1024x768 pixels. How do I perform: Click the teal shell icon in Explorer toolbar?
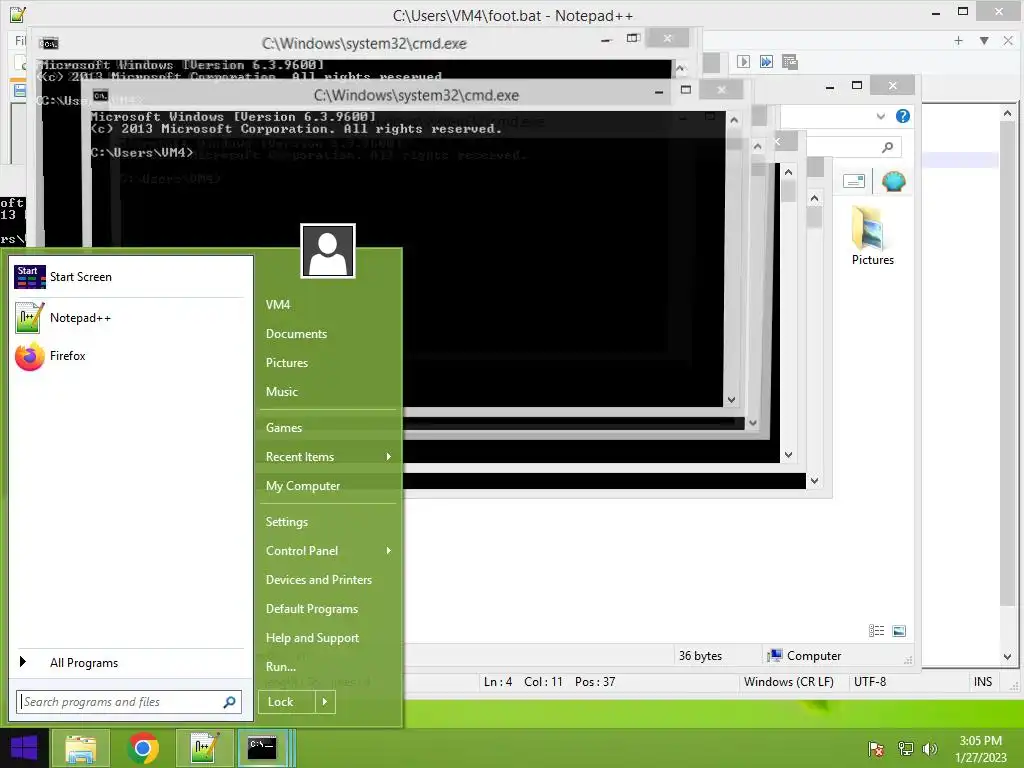893,181
